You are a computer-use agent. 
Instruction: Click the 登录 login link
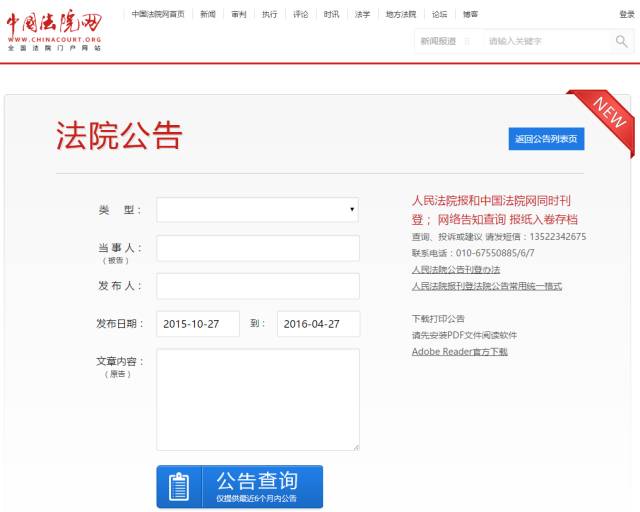click(627, 14)
